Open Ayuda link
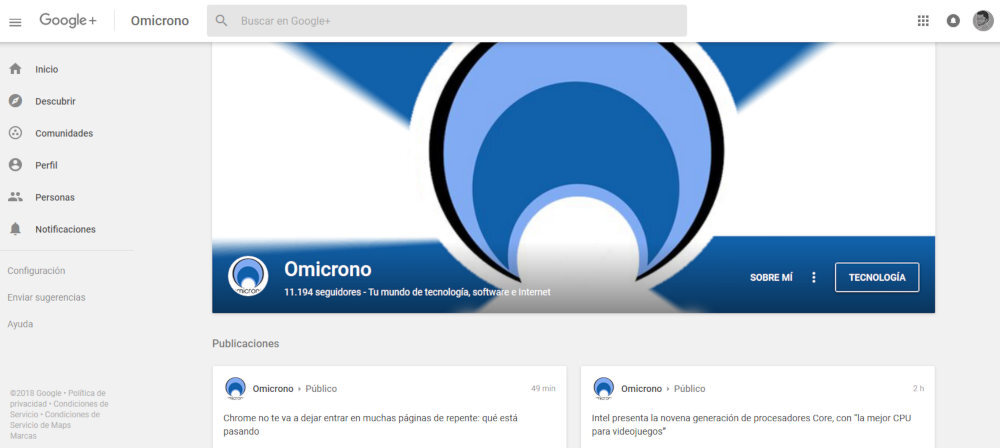Screen dimensions: 1000x448 tap(20, 324)
